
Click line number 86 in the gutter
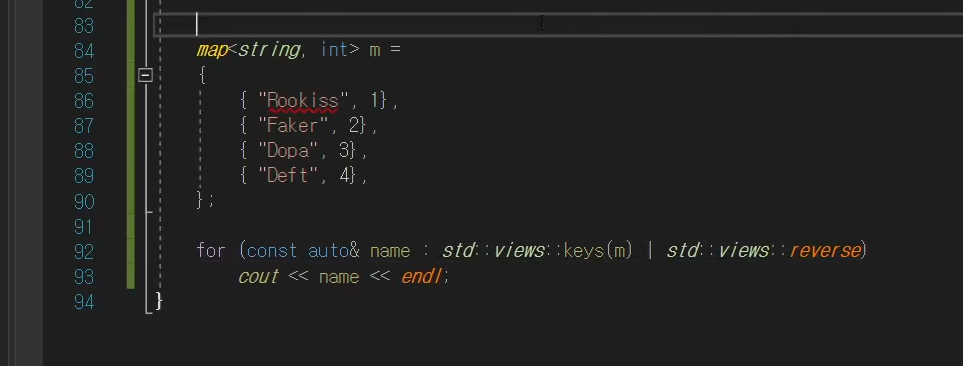point(84,101)
